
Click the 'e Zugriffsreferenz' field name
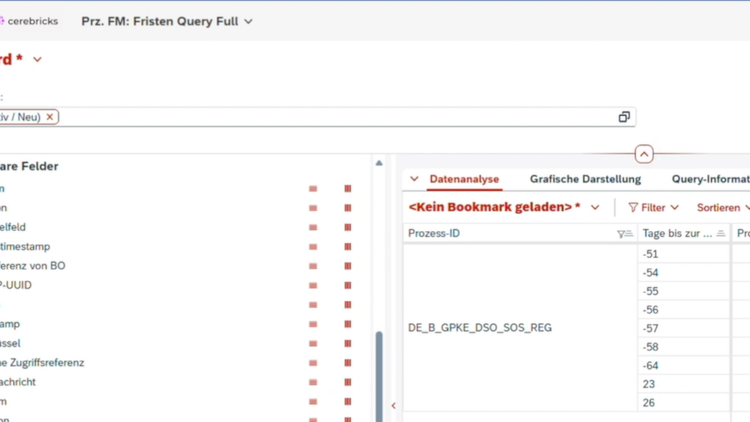tap(42, 363)
